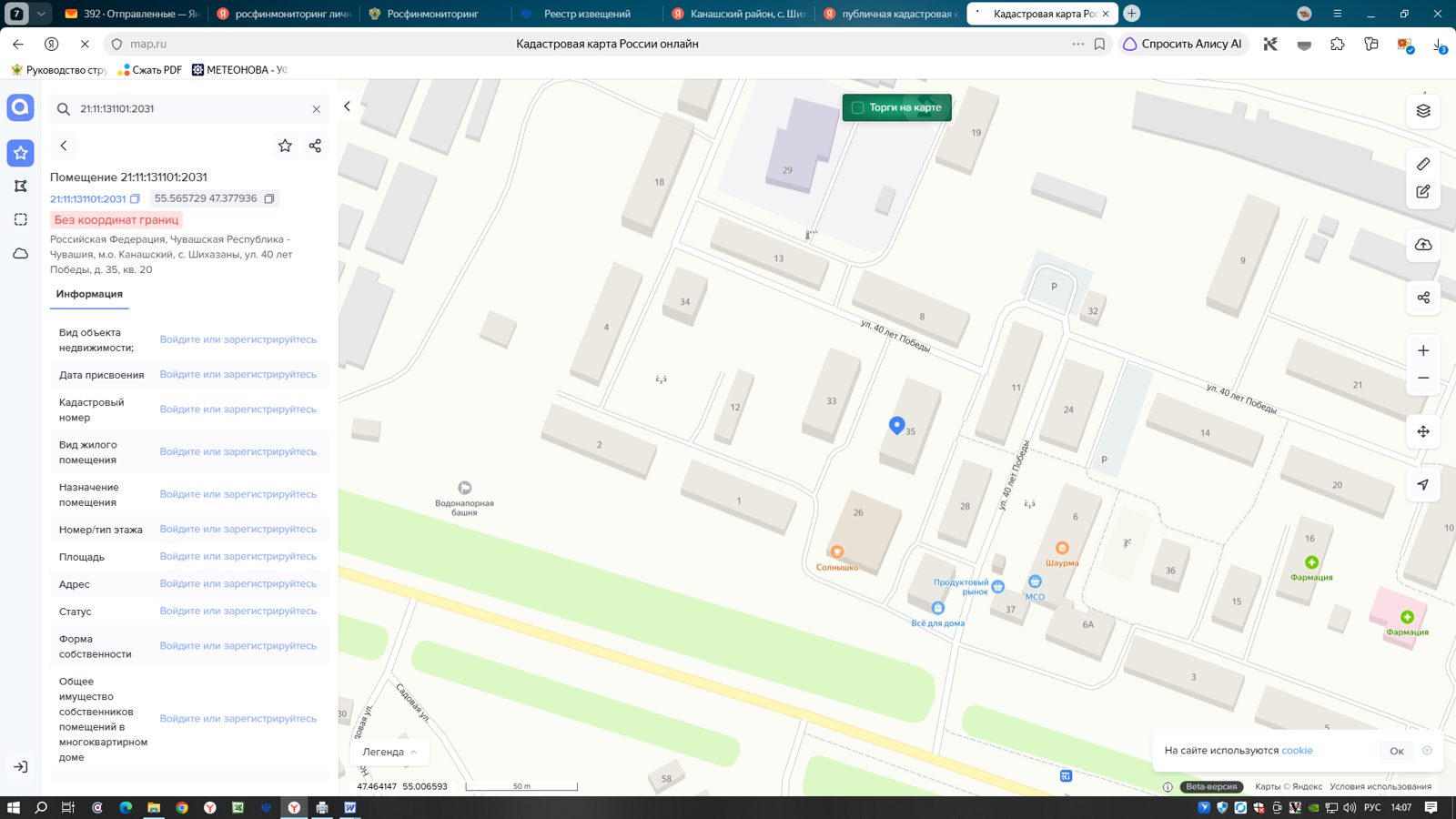Click the locate me arrow icon
Image resolution: width=1456 pixels, height=819 pixels.
click(1423, 485)
